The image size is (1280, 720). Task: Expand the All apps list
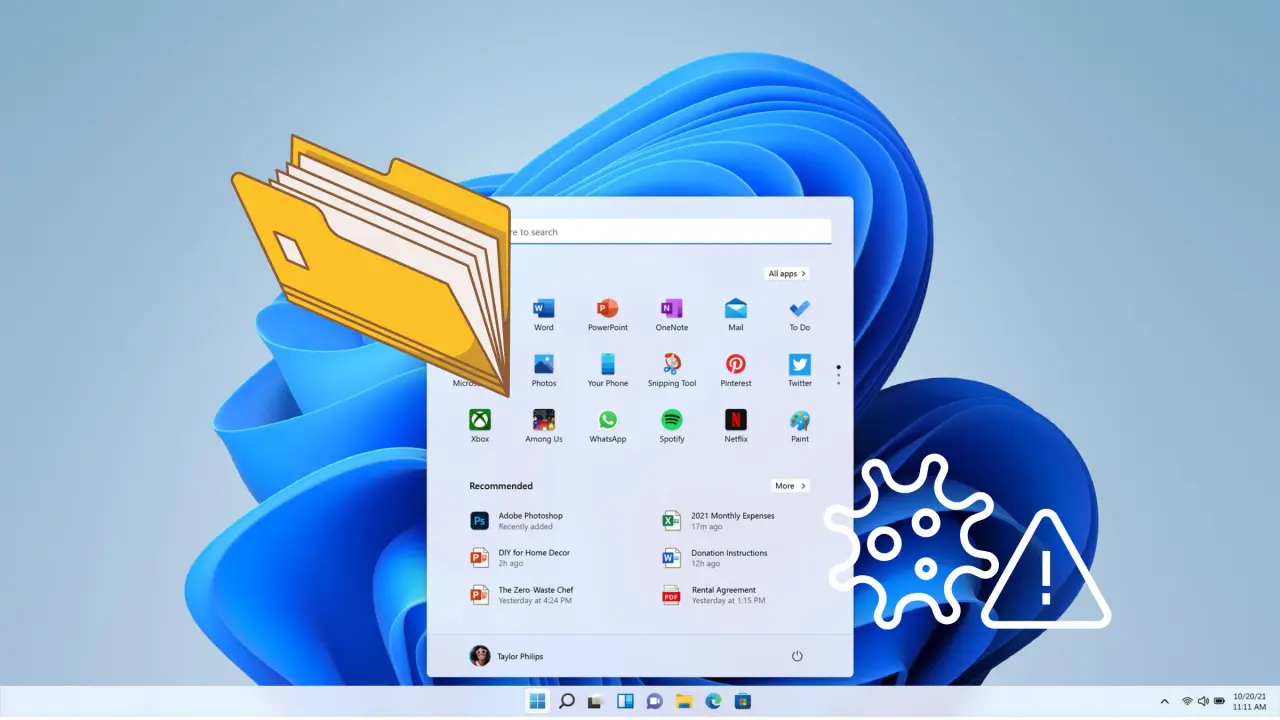(x=786, y=274)
